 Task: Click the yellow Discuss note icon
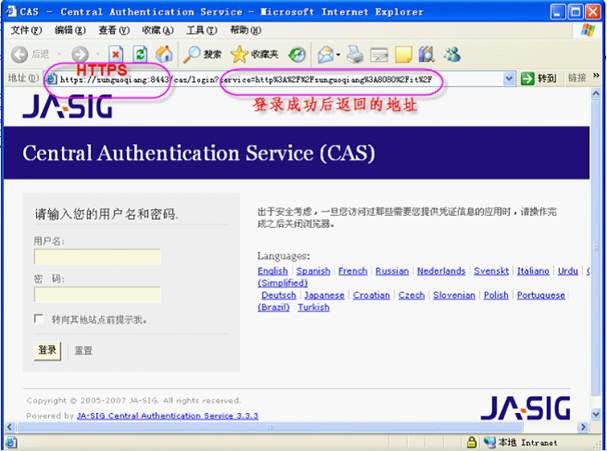(403, 55)
